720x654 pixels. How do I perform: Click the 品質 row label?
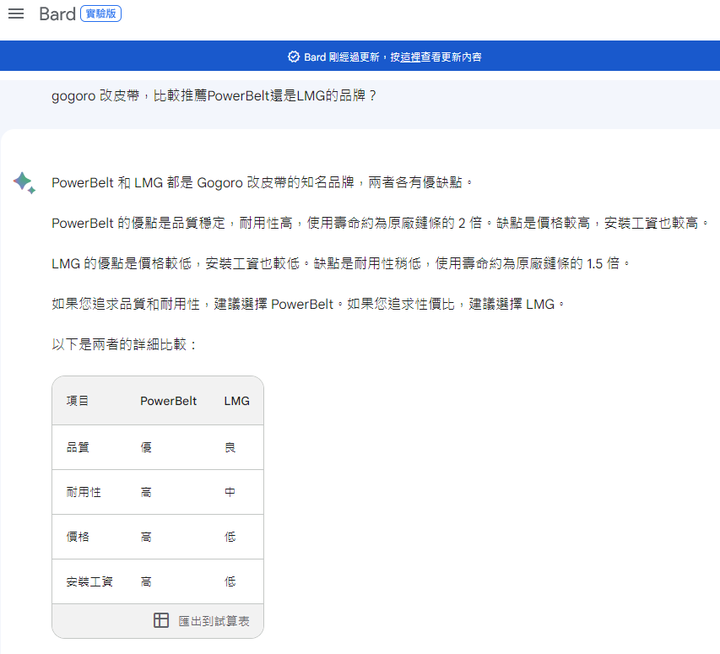coord(78,447)
